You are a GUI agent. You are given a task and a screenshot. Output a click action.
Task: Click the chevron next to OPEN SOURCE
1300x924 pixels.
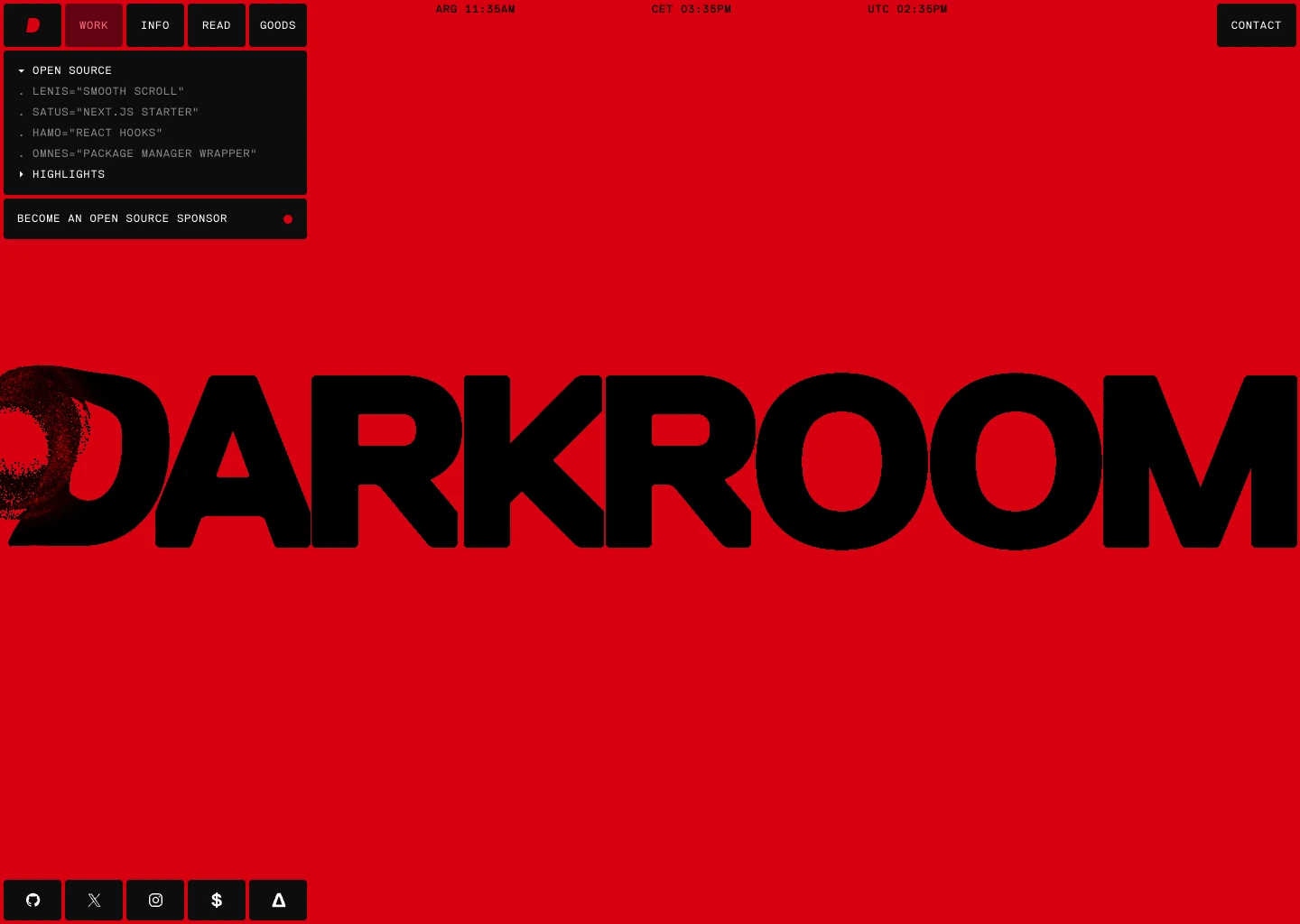pos(22,70)
